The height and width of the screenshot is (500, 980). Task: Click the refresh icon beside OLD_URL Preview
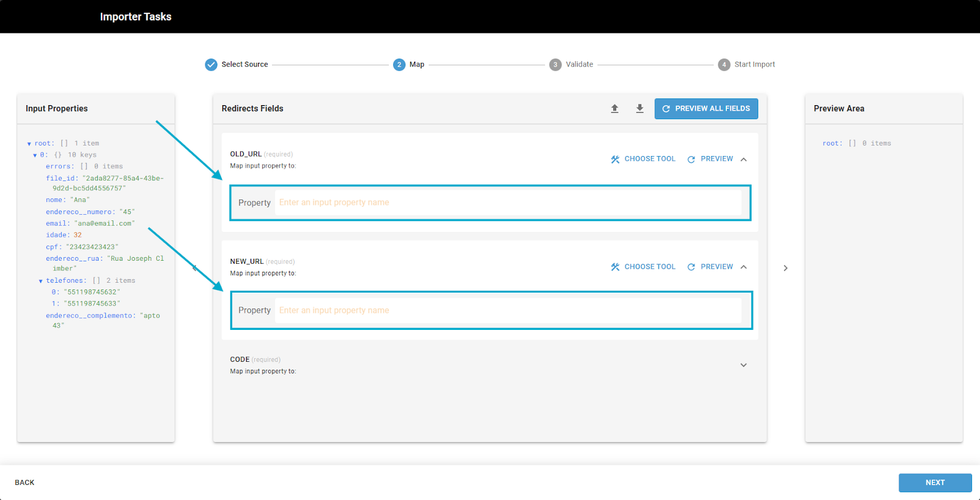pos(691,159)
